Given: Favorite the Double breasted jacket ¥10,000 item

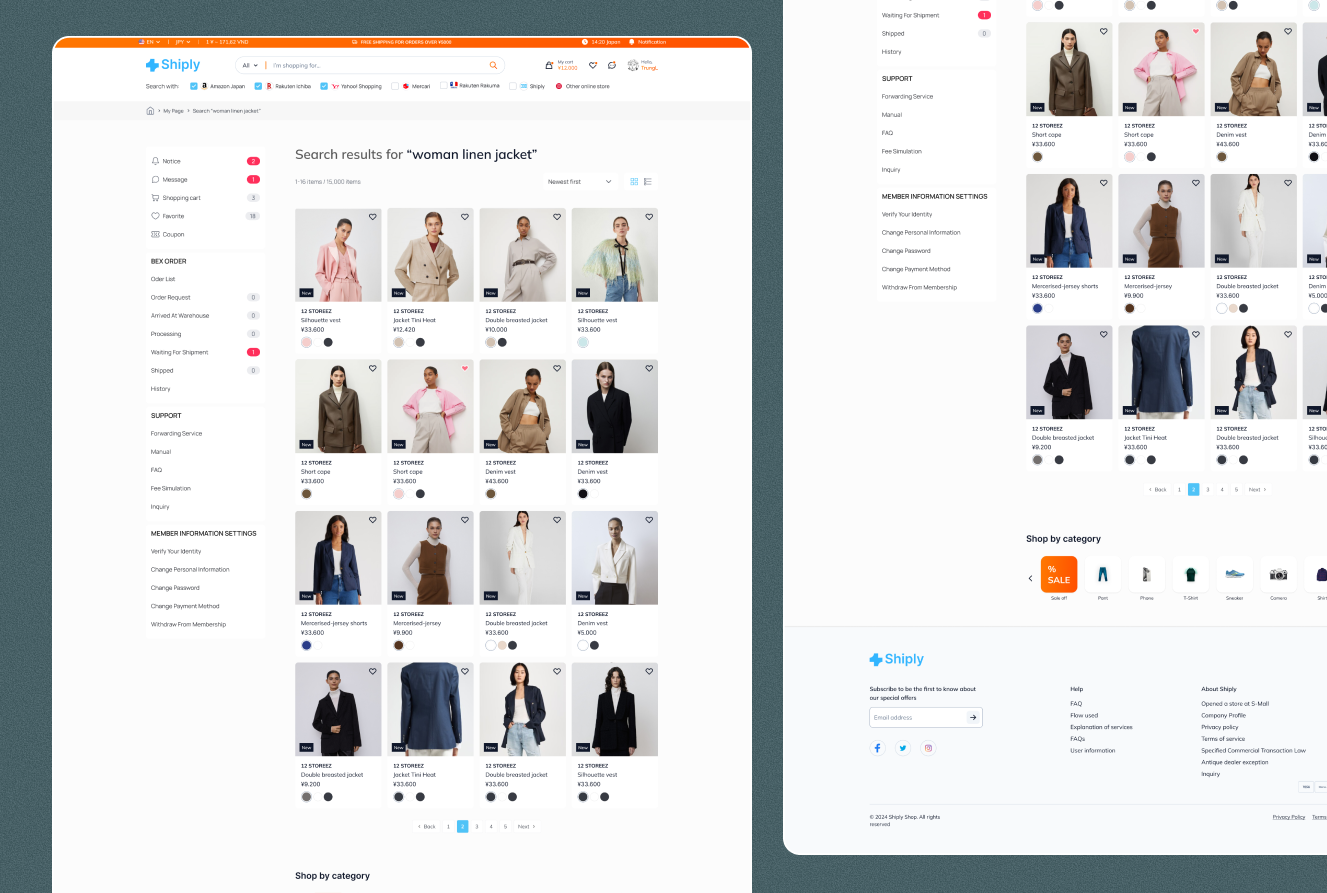Looking at the screenshot, I should click(557, 217).
